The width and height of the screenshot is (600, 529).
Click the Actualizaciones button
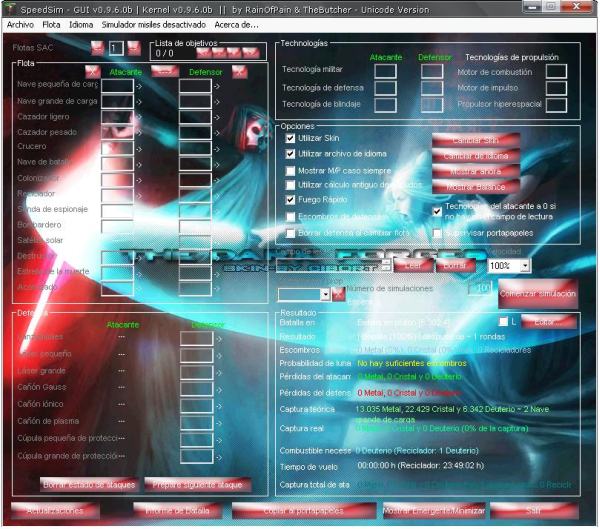point(55,511)
